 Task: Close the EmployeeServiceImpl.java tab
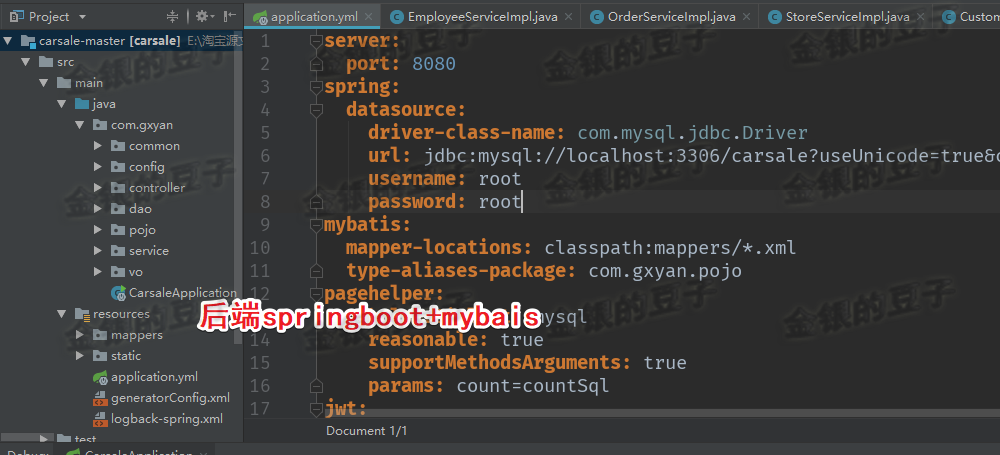568,17
